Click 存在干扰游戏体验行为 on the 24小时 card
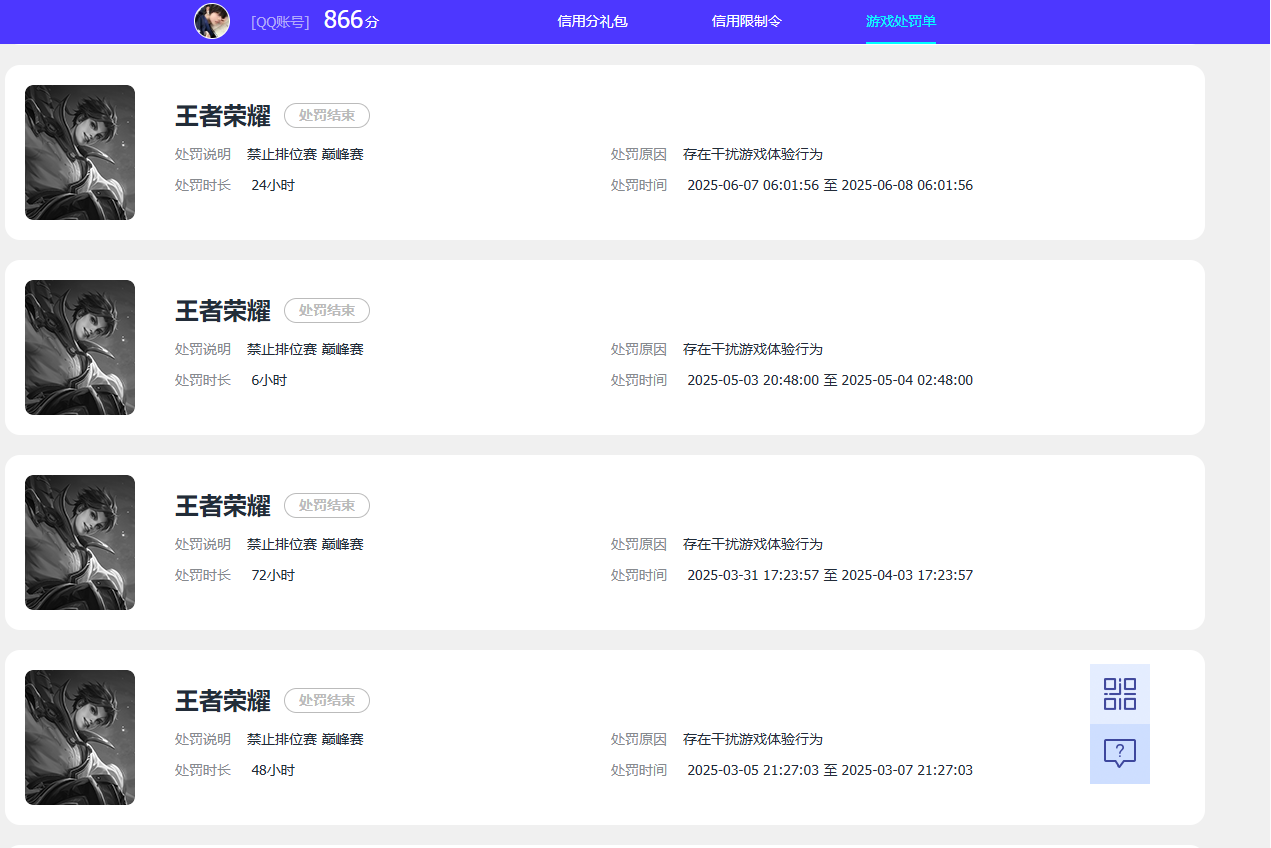The width and height of the screenshot is (1271, 848). [753, 154]
